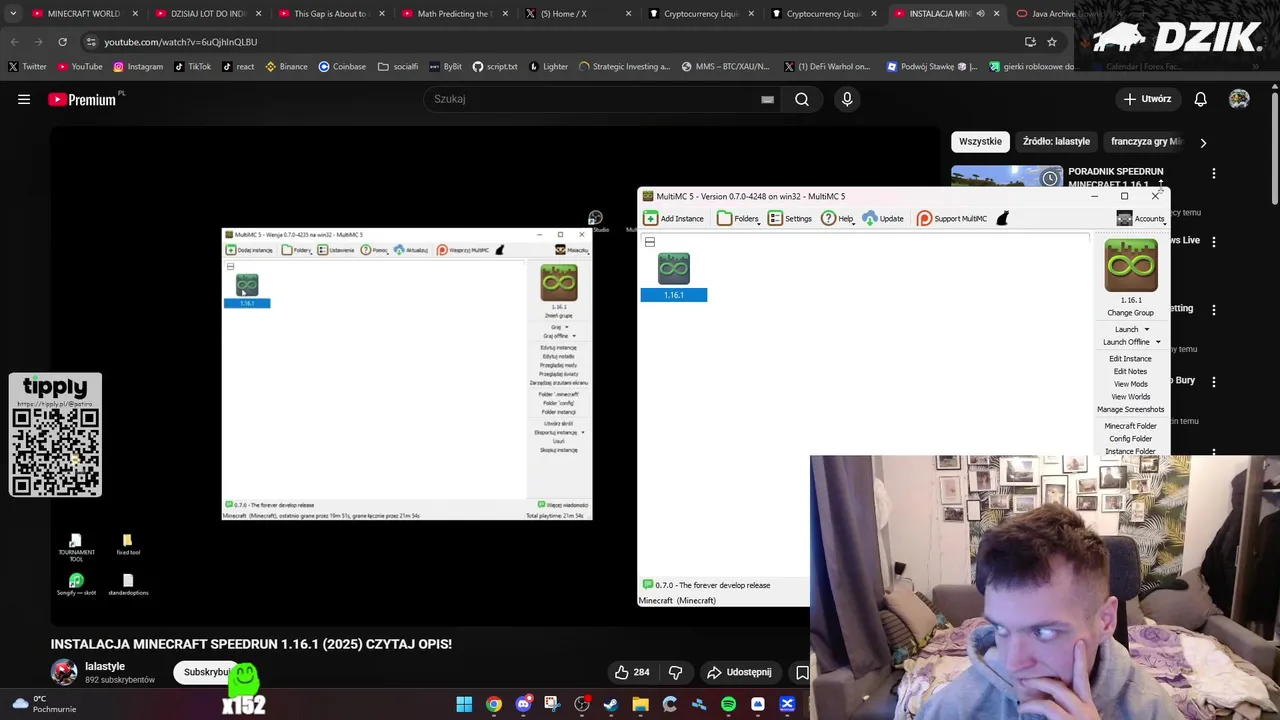Image resolution: width=1280 pixels, height=720 pixels.
Task: Click the voice search microphone
Action: (x=847, y=99)
